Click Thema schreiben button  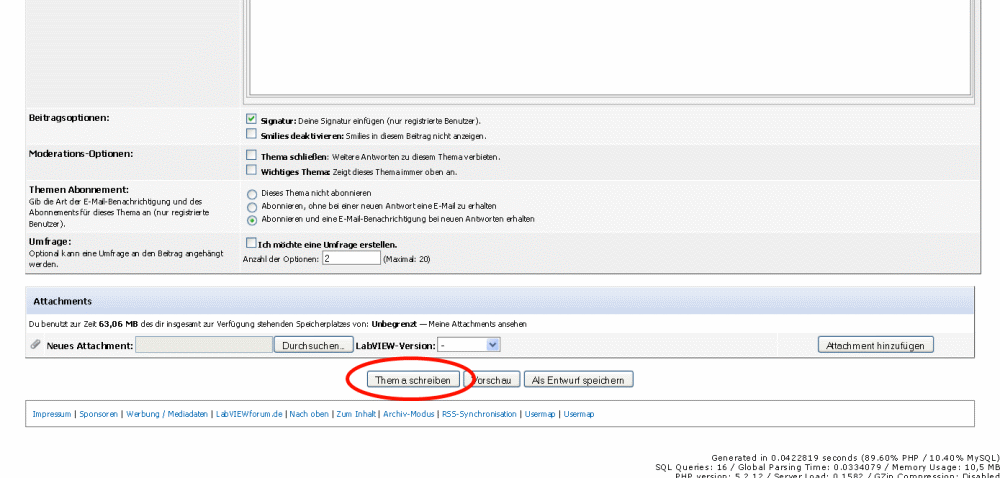pyautogui.click(x=413, y=380)
